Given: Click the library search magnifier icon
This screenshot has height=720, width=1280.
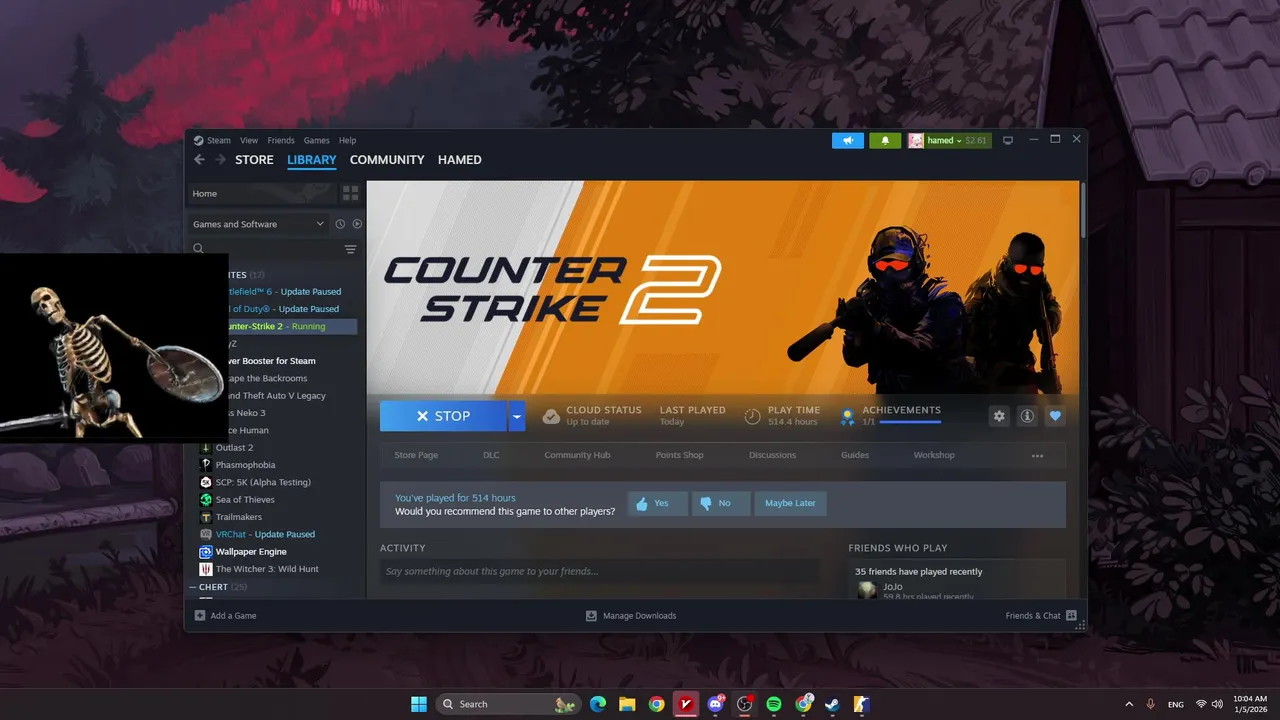Looking at the screenshot, I should pos(198,249).
